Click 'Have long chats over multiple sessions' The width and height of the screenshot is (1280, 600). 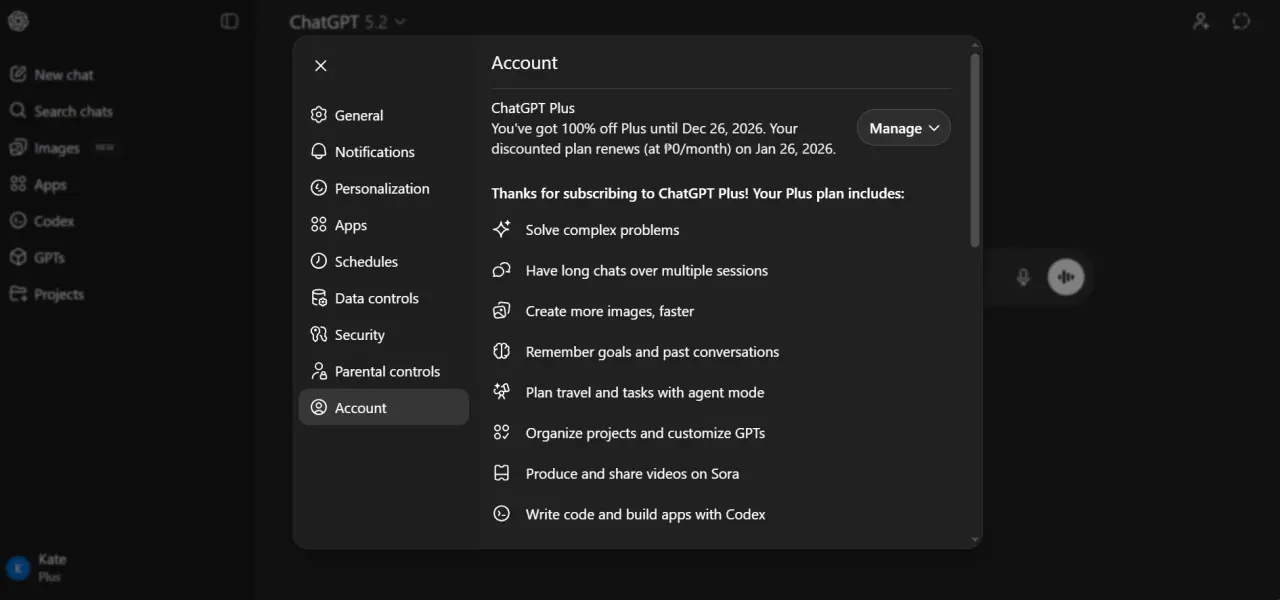pyautogui.click(x=647, y=271)
